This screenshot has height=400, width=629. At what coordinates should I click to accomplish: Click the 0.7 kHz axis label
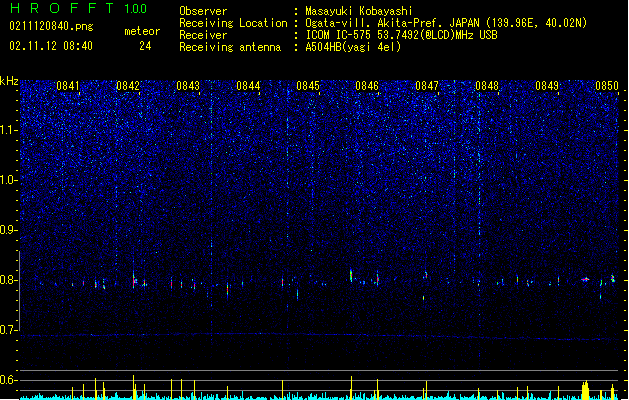tap(9, 330)
